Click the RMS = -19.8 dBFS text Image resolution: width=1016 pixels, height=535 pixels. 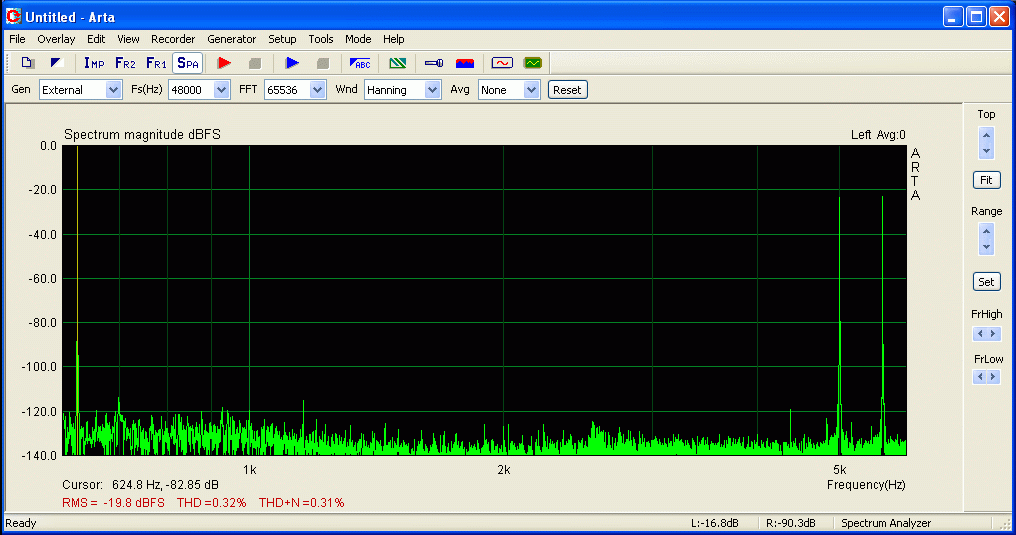113,503
